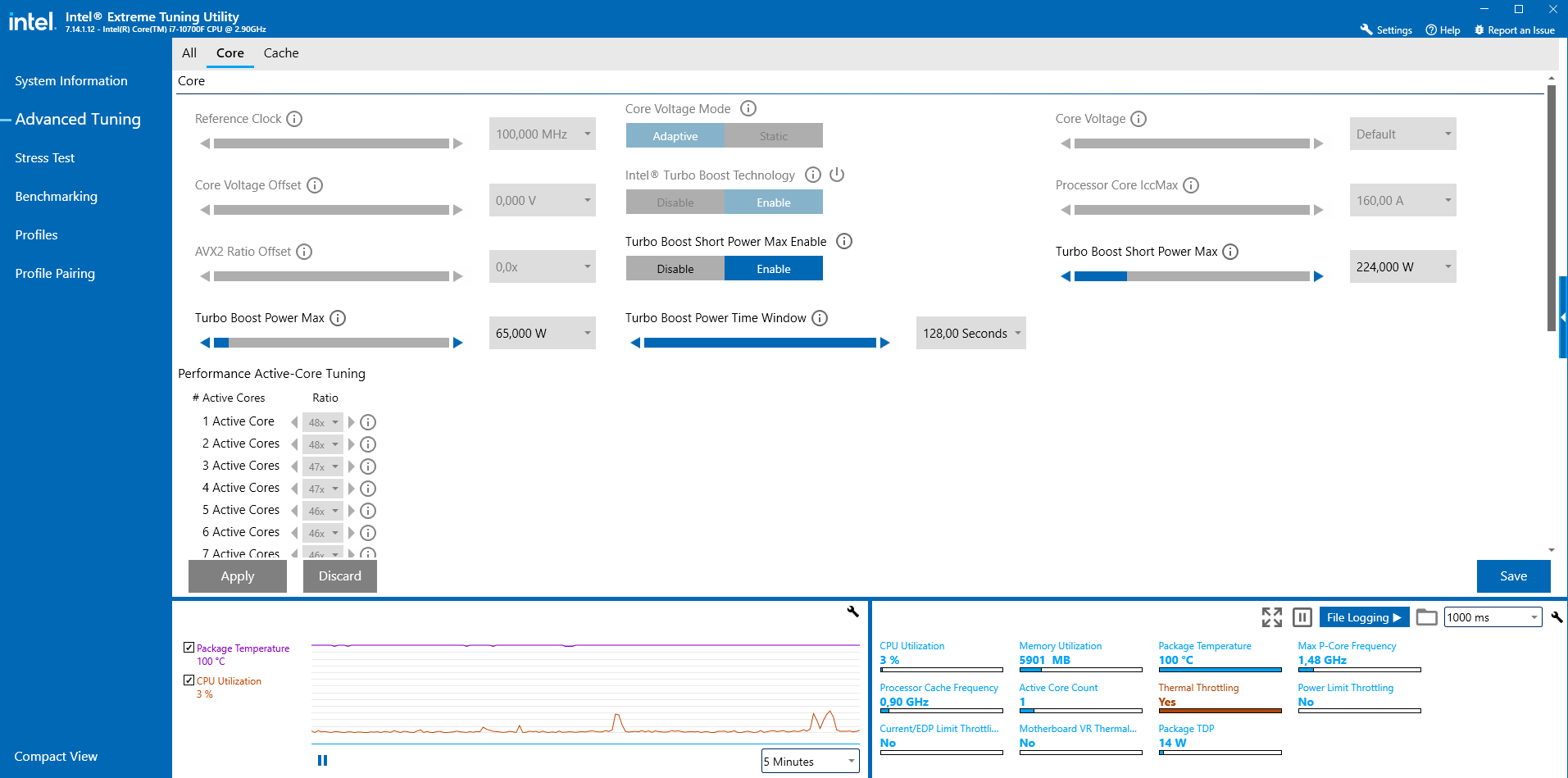Image resolution: width=1568 pixels, height=778 pixels.
Task: Open the log file folder
Action: click(1427, 617)
